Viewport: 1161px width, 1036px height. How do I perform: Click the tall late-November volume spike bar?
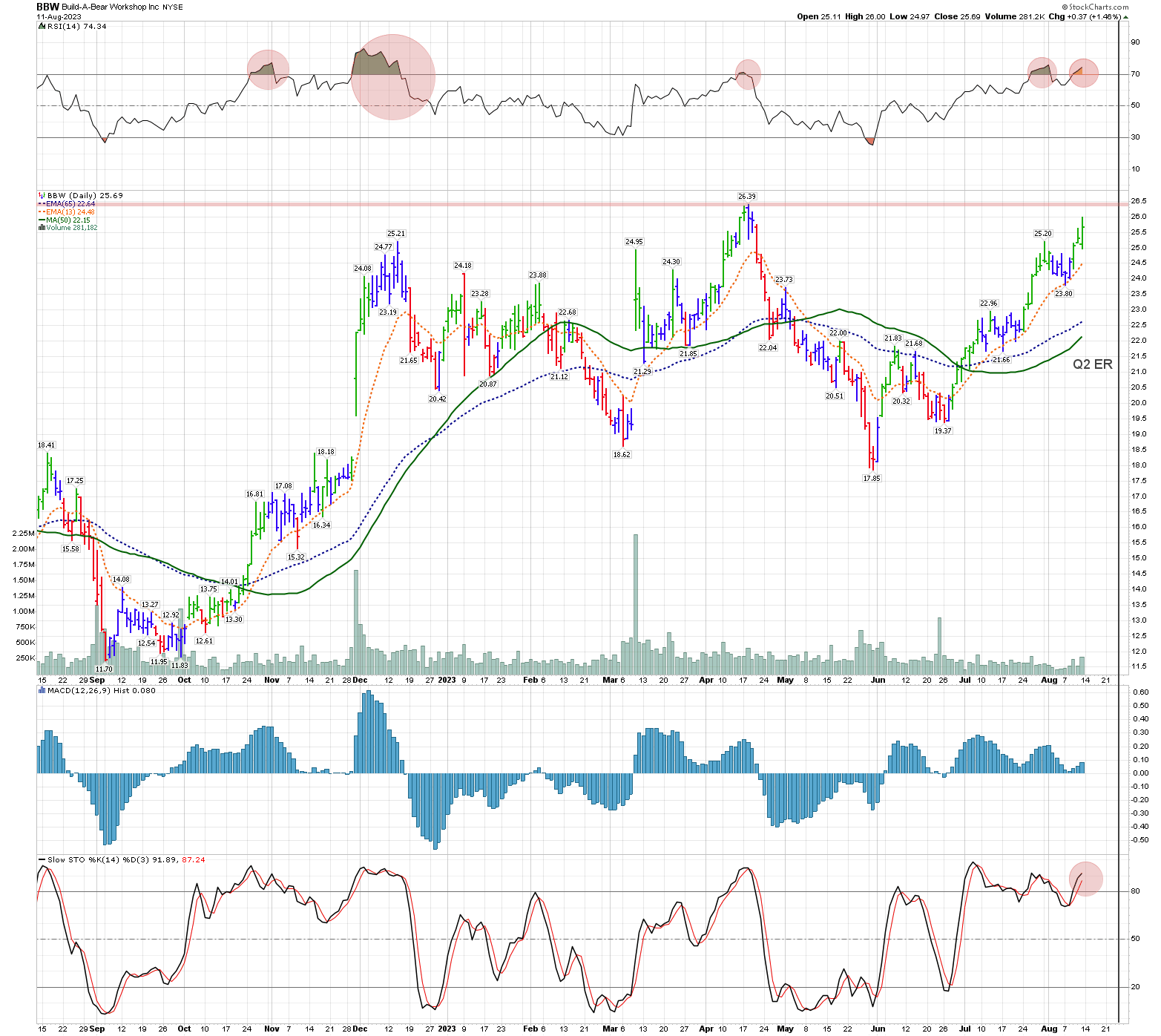point(356,621)
